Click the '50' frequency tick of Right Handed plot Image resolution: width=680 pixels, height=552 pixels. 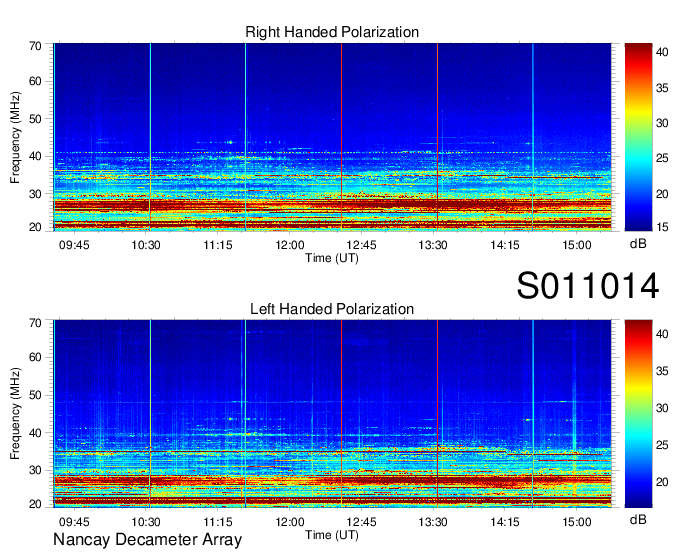(x=35, y=119)
